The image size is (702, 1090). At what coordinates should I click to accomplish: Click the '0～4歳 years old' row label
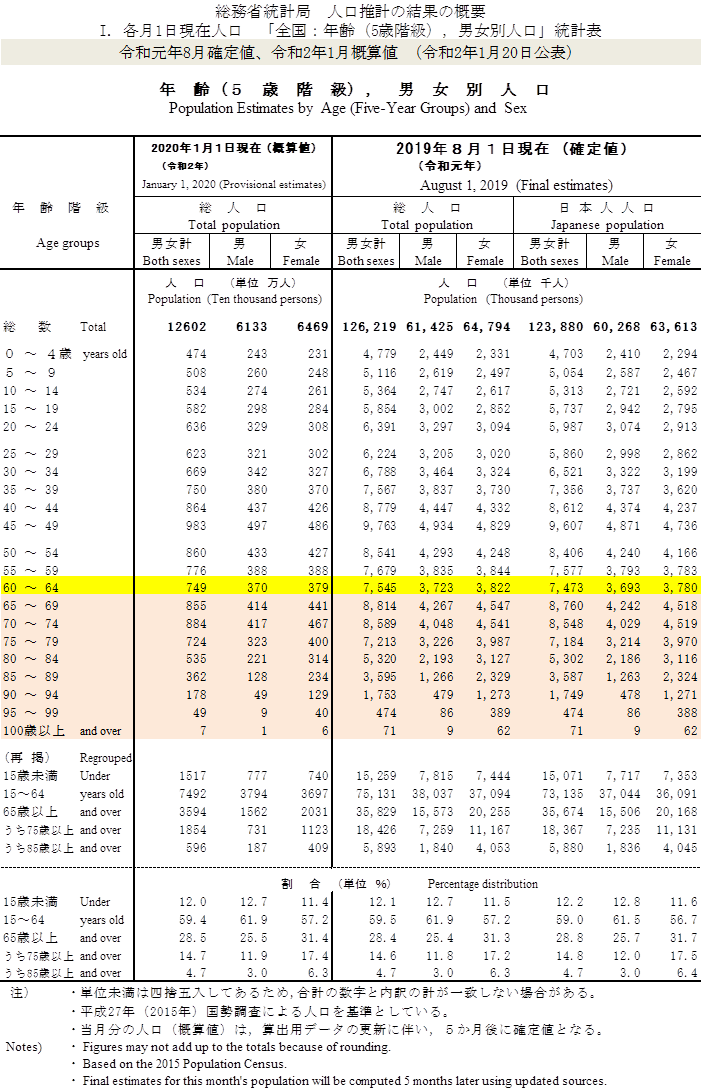coord(66,354)
